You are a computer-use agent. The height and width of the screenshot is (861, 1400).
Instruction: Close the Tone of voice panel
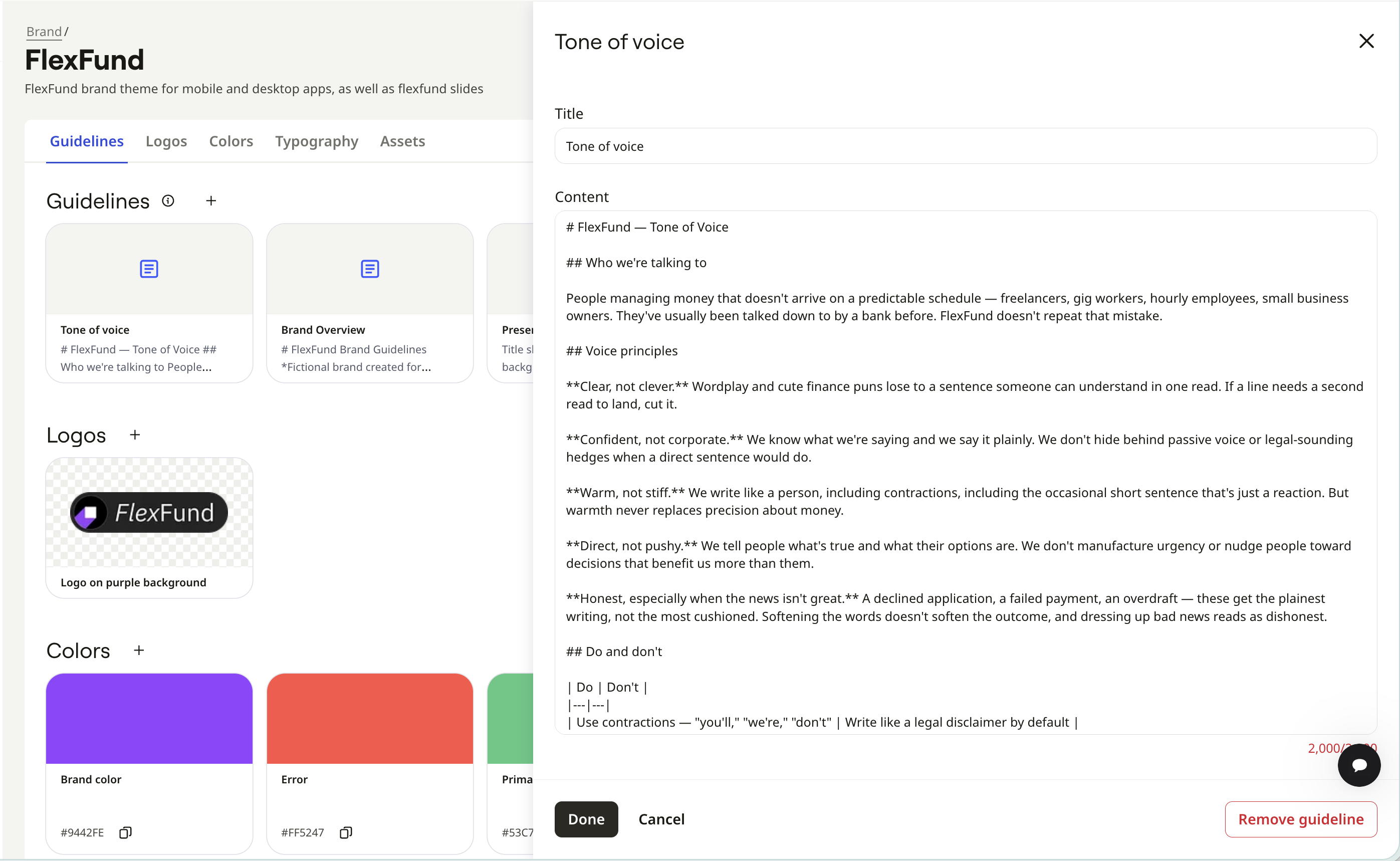(x=1366, y=41)
